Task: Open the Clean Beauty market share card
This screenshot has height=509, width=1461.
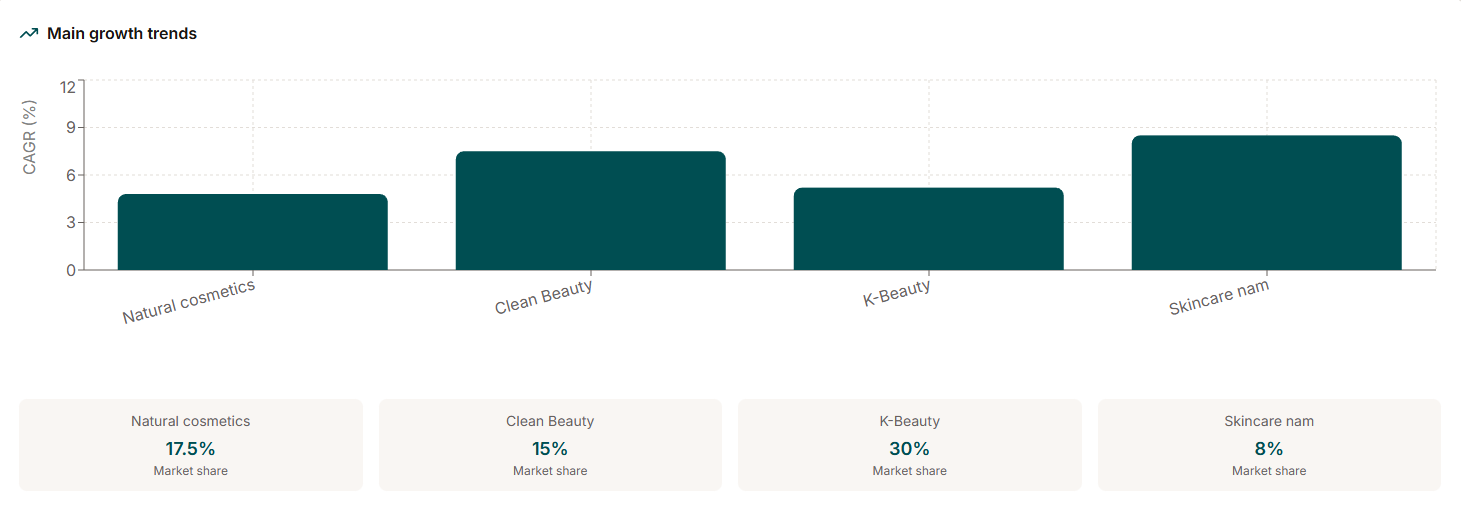Action: pos(550,445)
